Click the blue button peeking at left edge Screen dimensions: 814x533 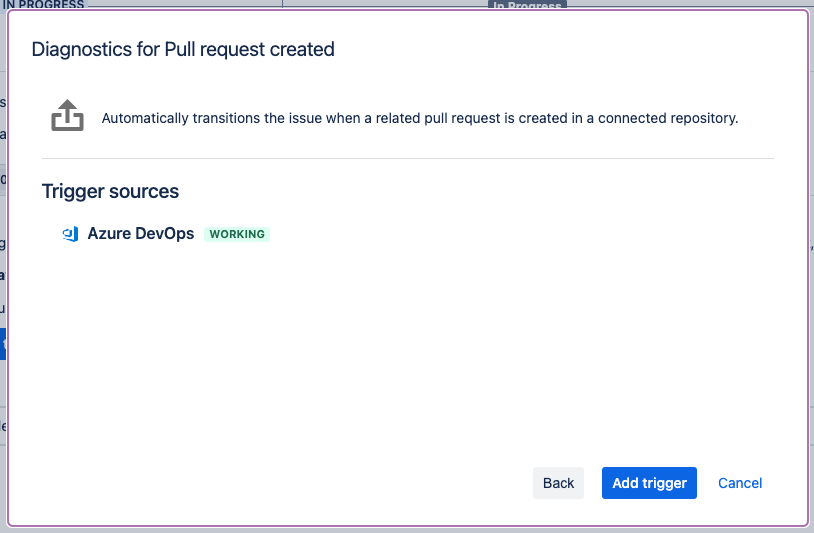pos(3,345)
